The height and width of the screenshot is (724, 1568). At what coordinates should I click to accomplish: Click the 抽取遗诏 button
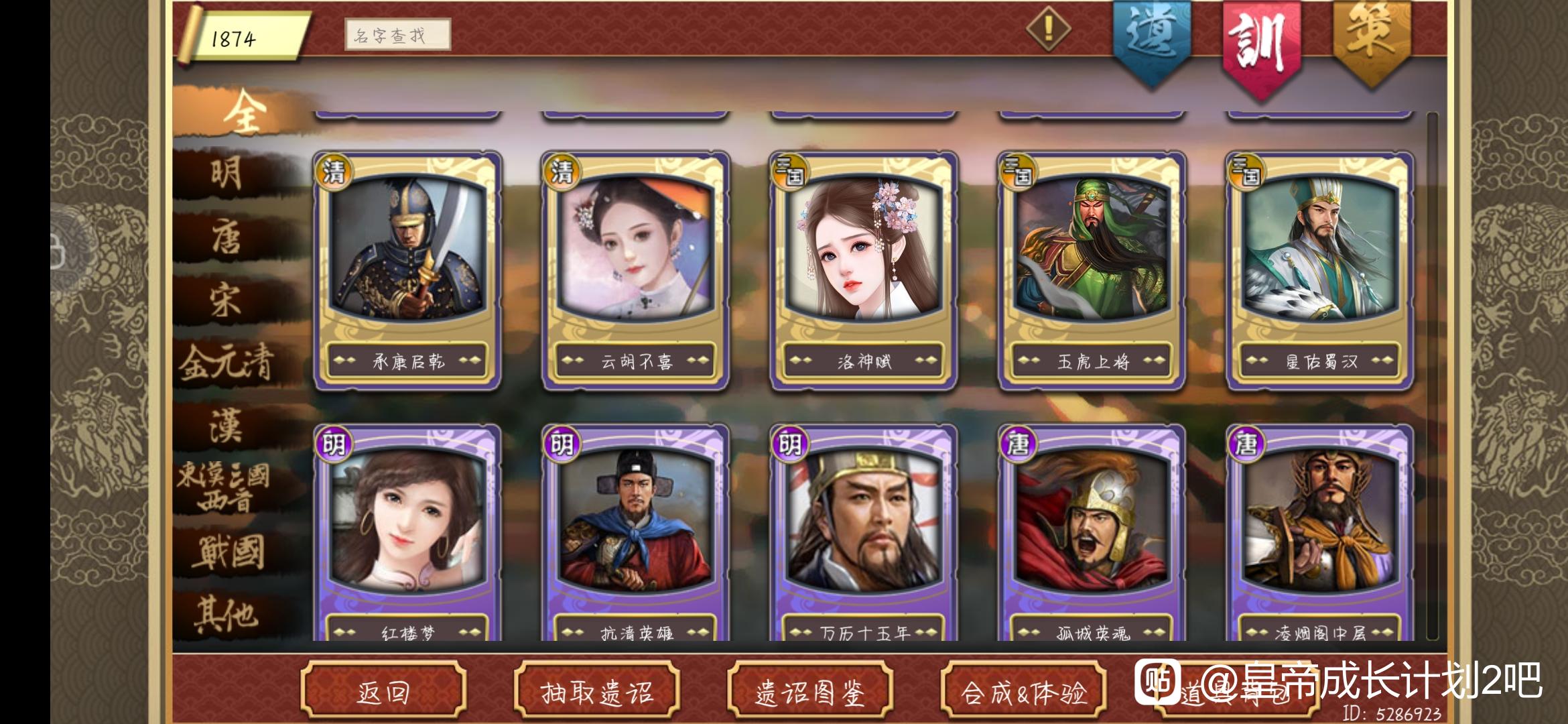pyautogui.click(x=596, y=692)
